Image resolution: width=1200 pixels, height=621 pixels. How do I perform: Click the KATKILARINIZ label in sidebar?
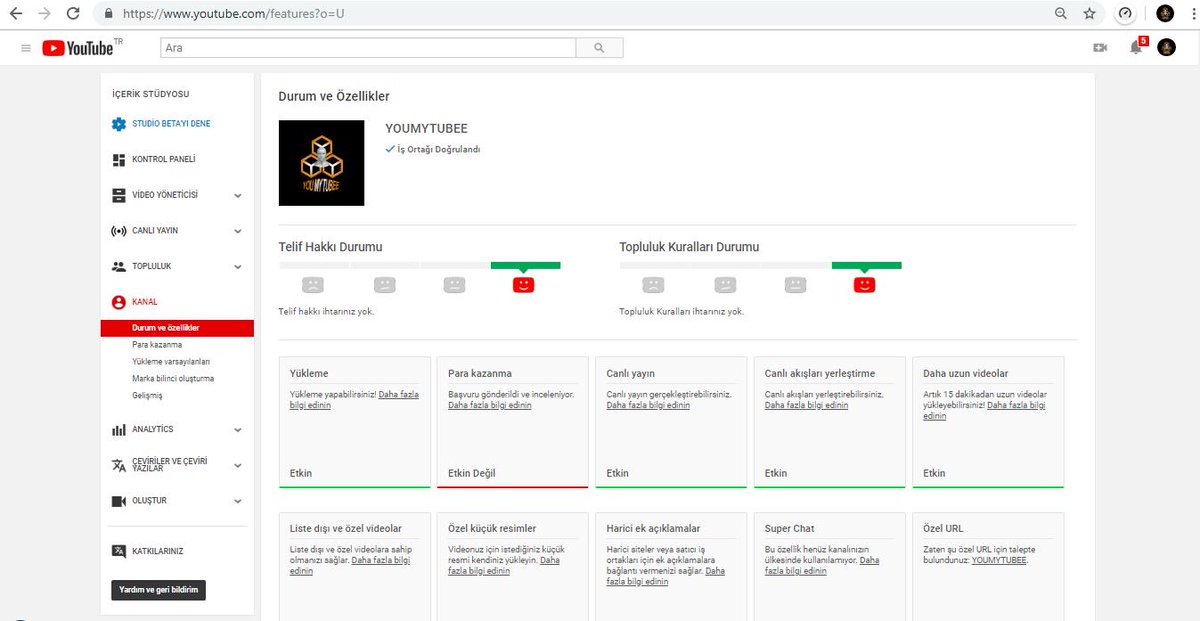[158, 551]
